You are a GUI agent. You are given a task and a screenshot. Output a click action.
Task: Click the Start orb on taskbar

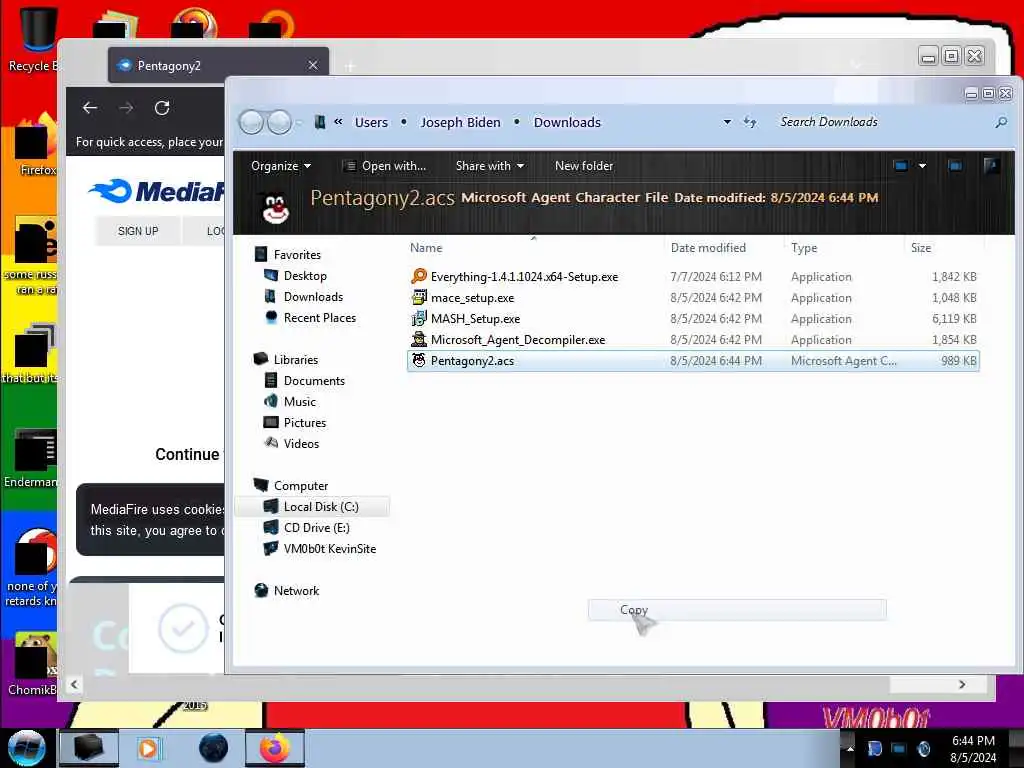[x=26, y=748]
